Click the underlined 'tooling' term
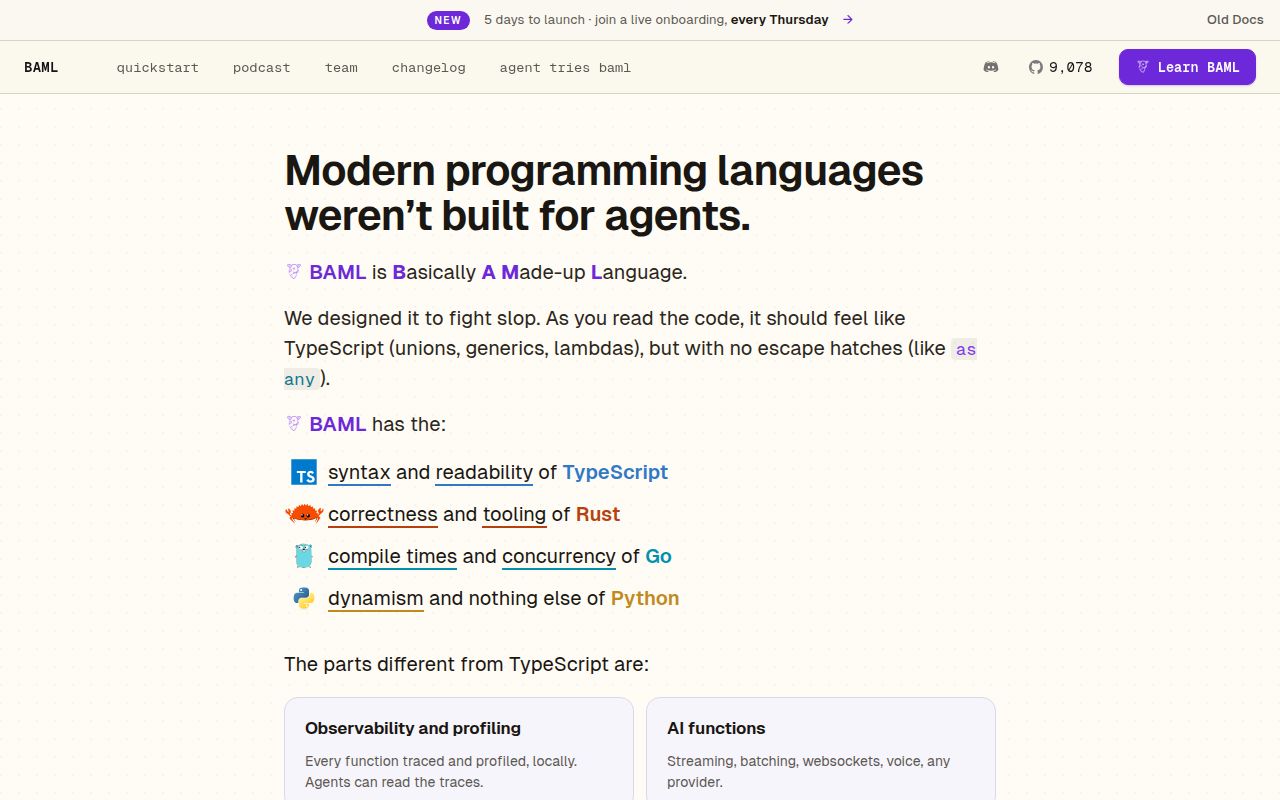This screenshot has height=800, width=1280. point(514,514)
